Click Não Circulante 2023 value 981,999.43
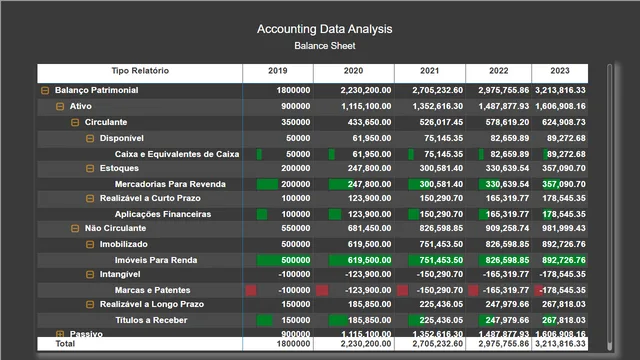 pyautogui.click(x=564, y=228)
